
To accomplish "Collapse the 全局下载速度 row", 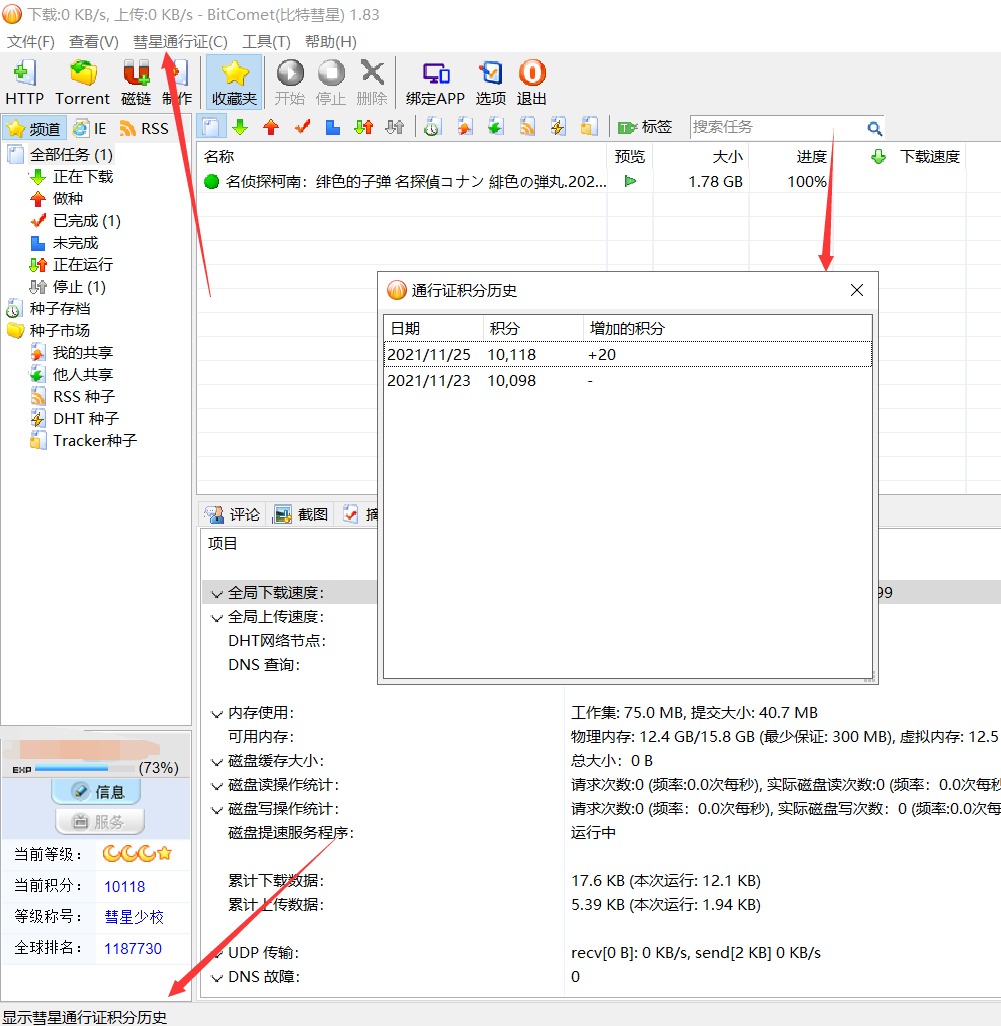I will tap(217, 593).
